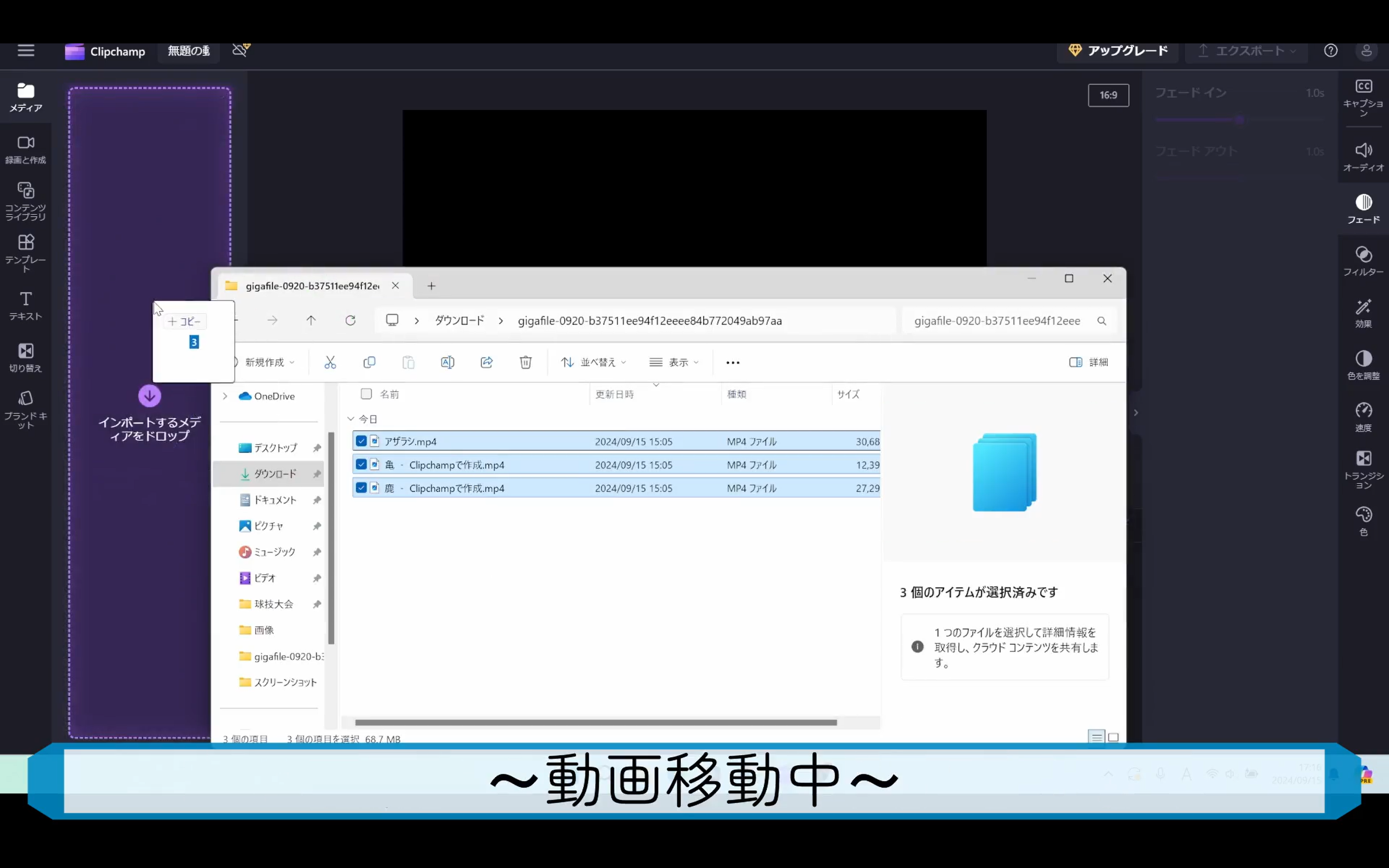Open the 速度 speed panel
1389x868 pixels.
click(1363, 417)
